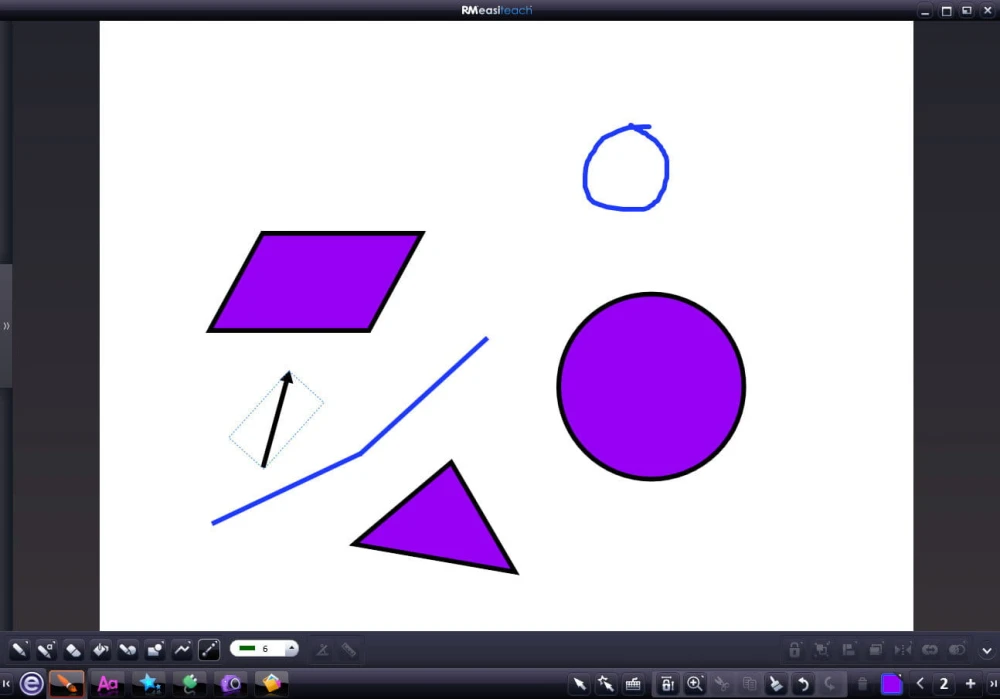
Task: Open the Drawing tools paintbrush tab
Action: click(x=66, y=684)
